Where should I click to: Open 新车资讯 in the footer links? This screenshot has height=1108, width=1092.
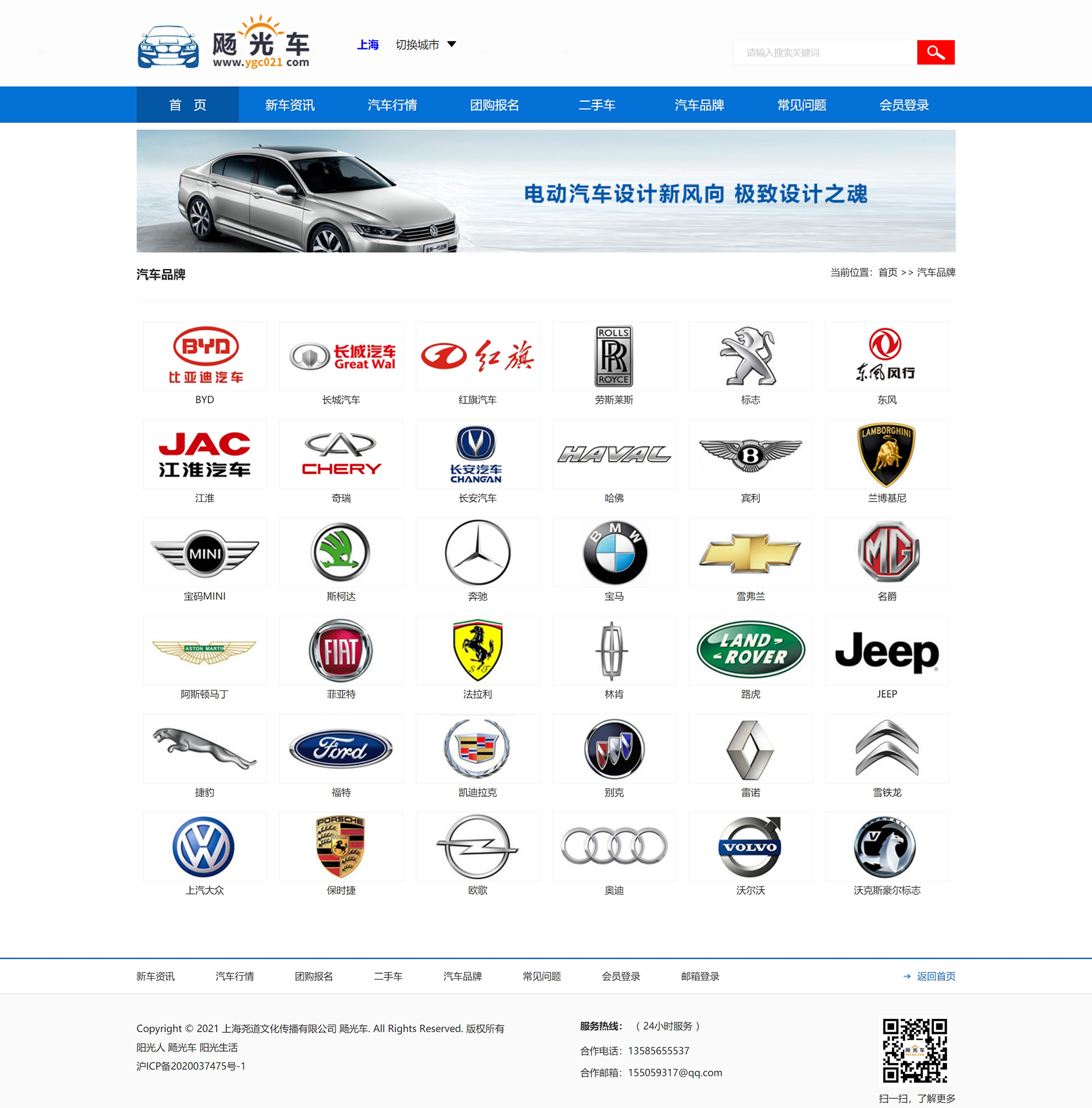tap(156, 976)
